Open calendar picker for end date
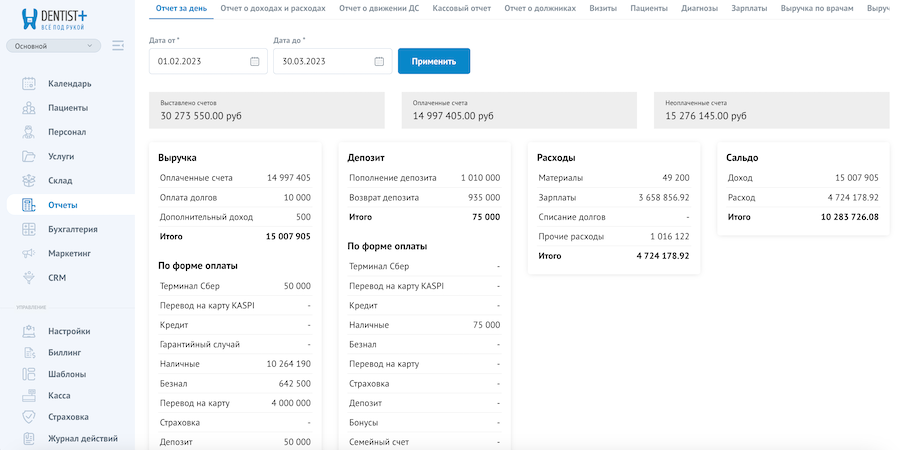This screenshot has width=900, height=450. (x=379, y=61)
